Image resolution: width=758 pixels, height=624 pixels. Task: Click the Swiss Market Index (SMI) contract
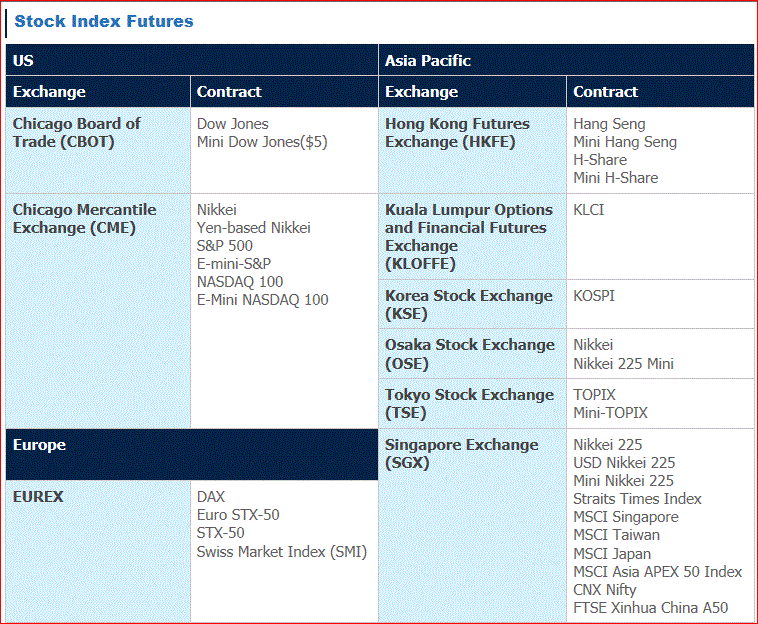[x=282, y=551]
